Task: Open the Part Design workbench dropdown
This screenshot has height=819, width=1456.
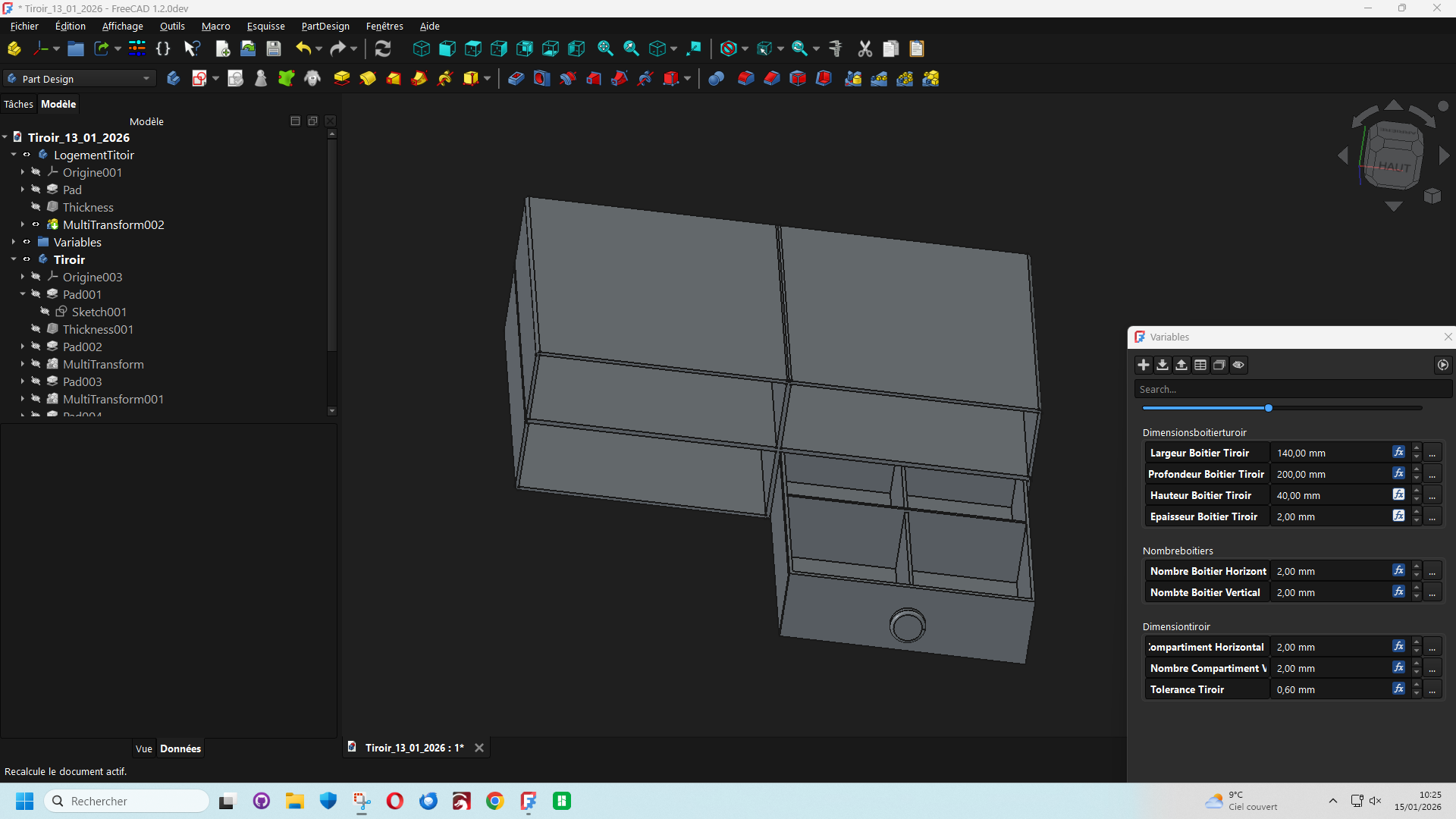Action: 80,78
